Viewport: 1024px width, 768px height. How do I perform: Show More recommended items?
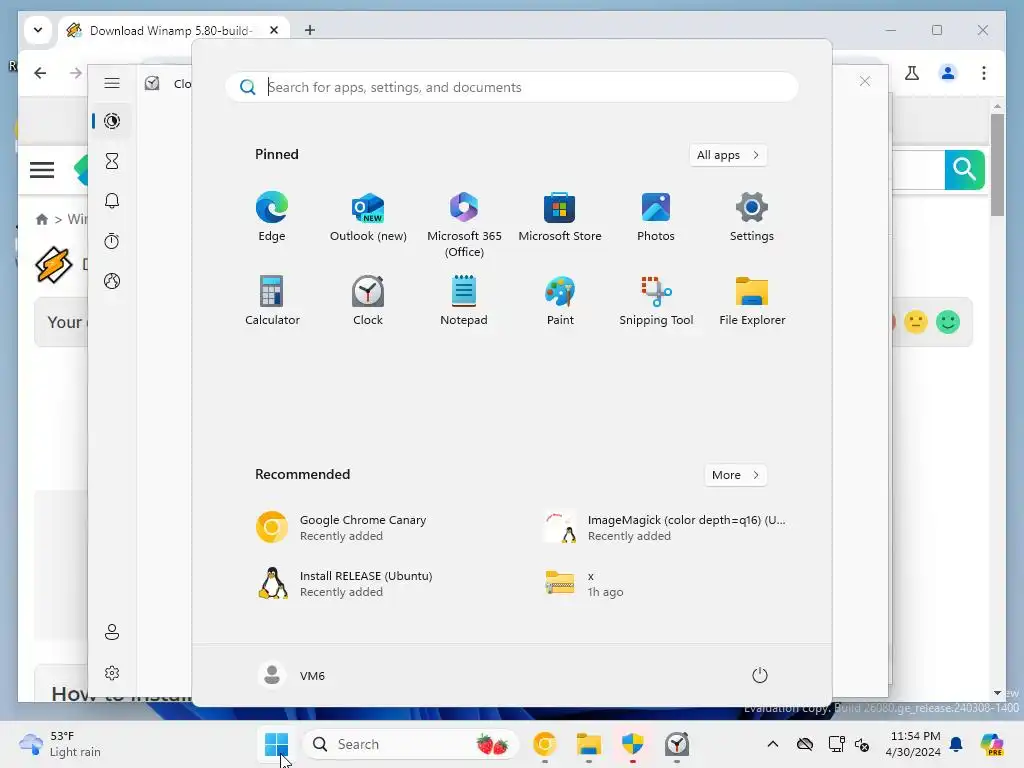point(735,475)
